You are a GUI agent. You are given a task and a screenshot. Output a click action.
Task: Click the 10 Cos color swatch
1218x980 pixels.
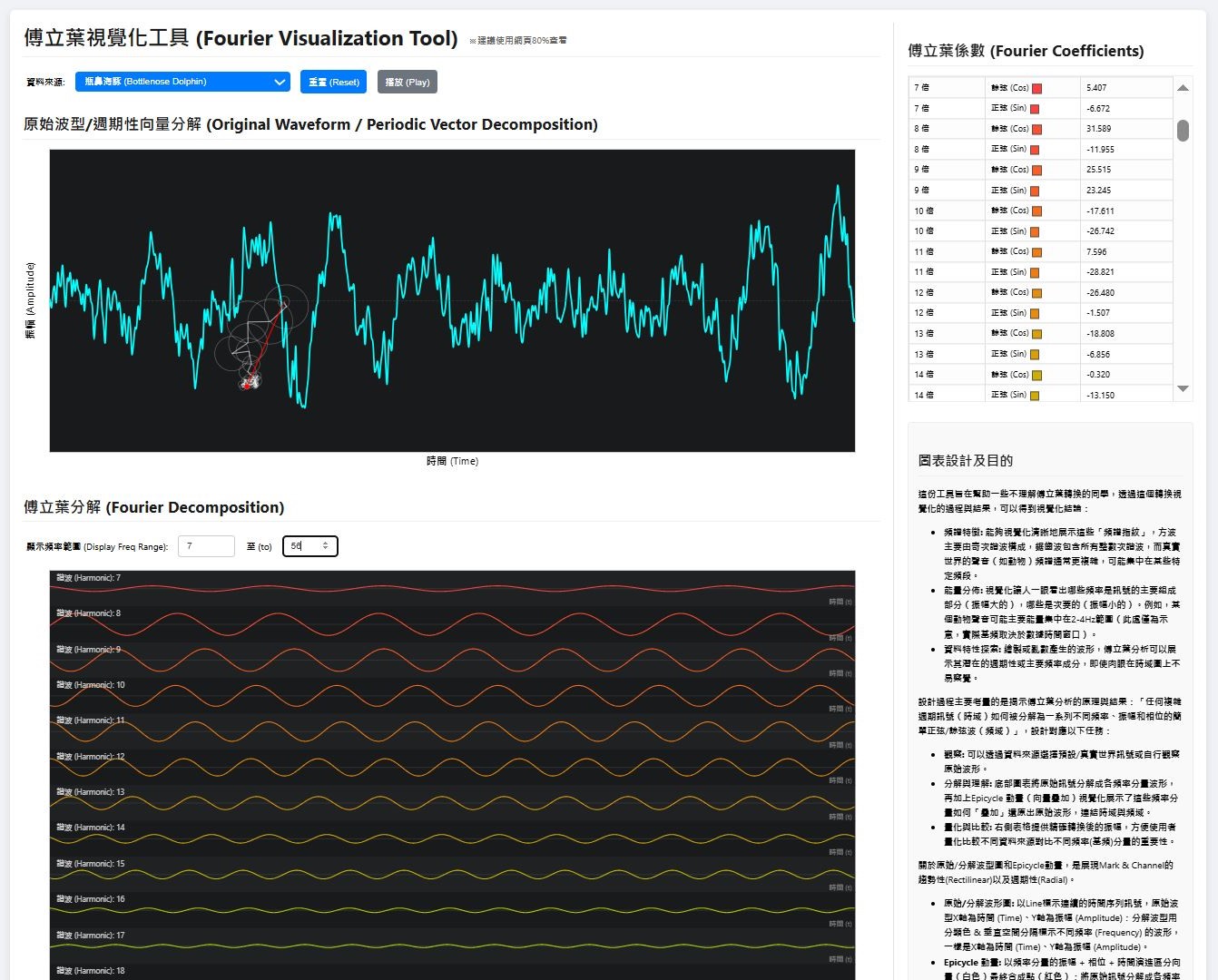click(1036, 211)
